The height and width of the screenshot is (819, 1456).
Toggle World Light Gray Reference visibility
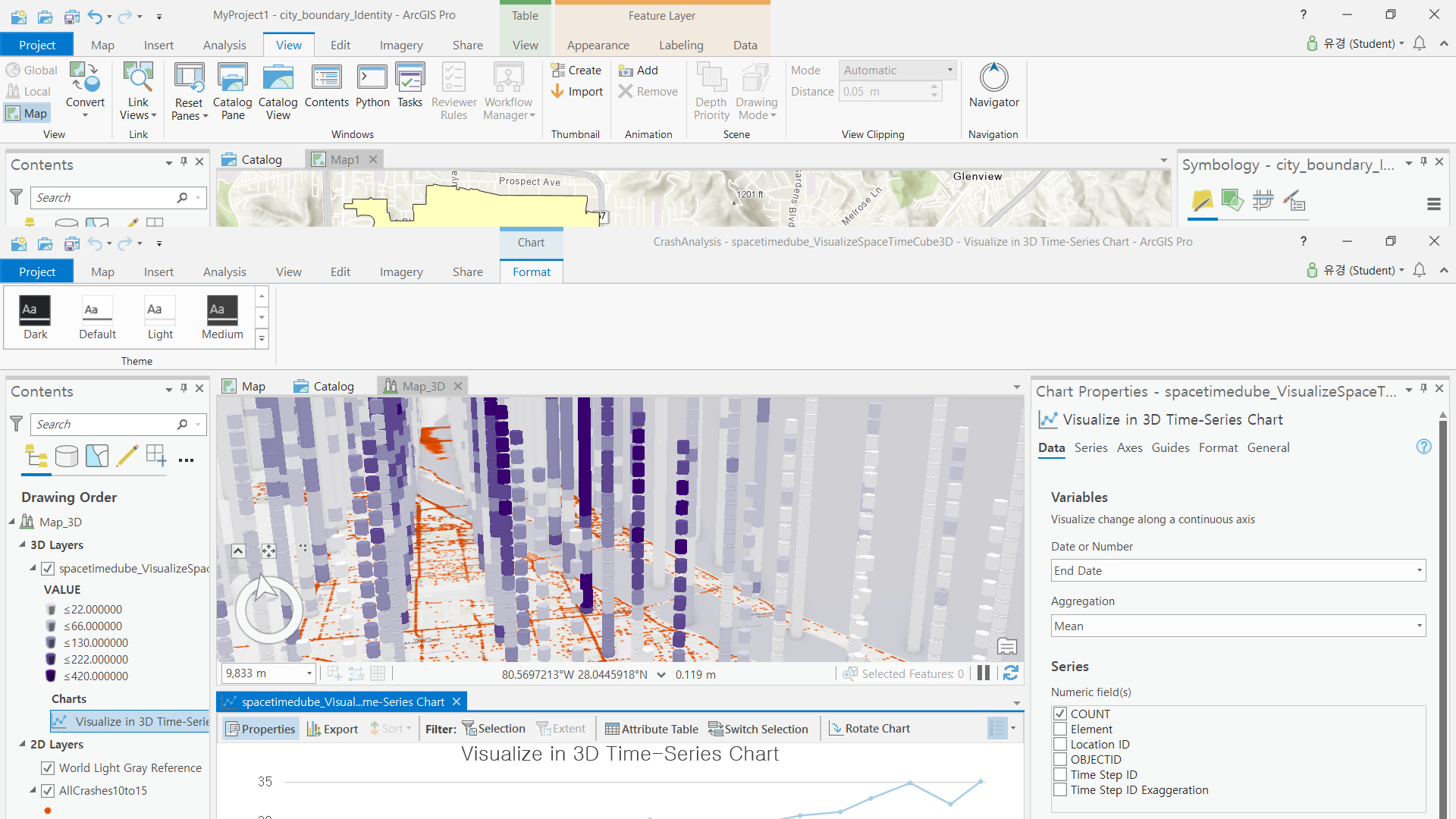point(48,767)
